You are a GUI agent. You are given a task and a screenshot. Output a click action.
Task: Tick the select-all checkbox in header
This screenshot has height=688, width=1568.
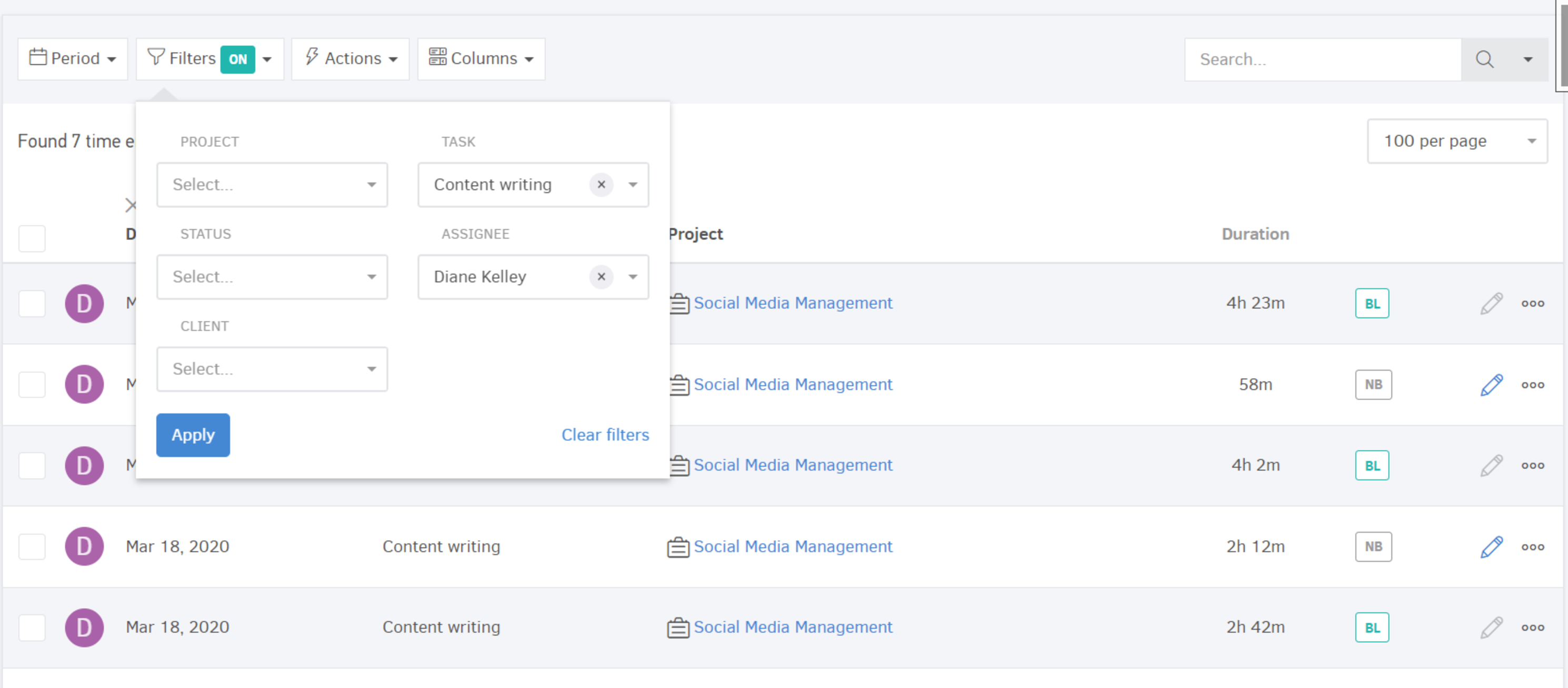[32, 238]
